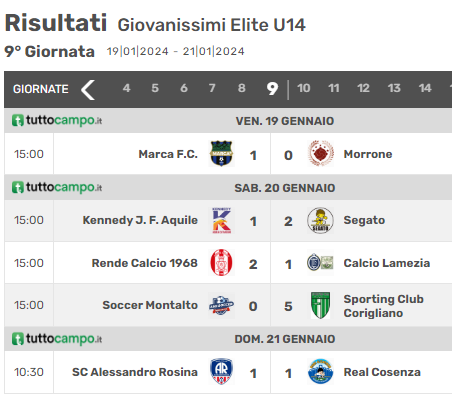Jump to giornata 14
The image size is (452, 412).
[x=425, y=88]
